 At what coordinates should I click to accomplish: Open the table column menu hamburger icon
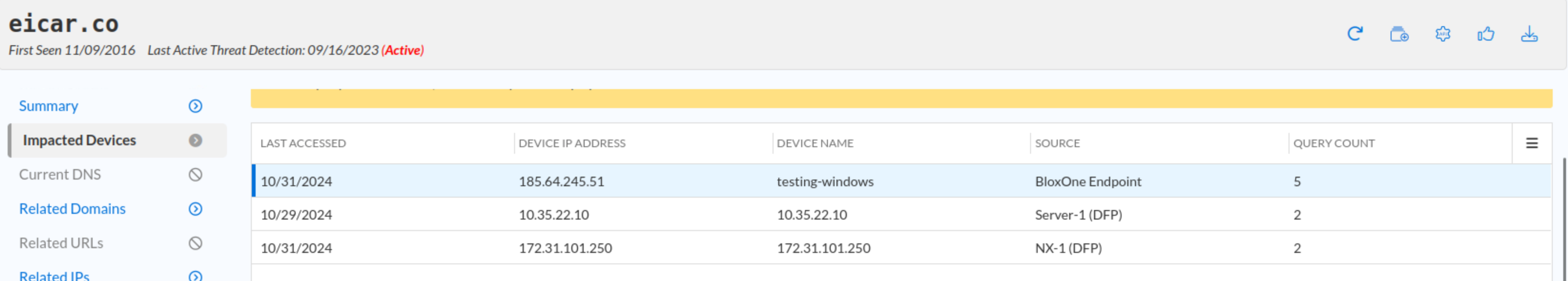click(x=1531, y=143)
